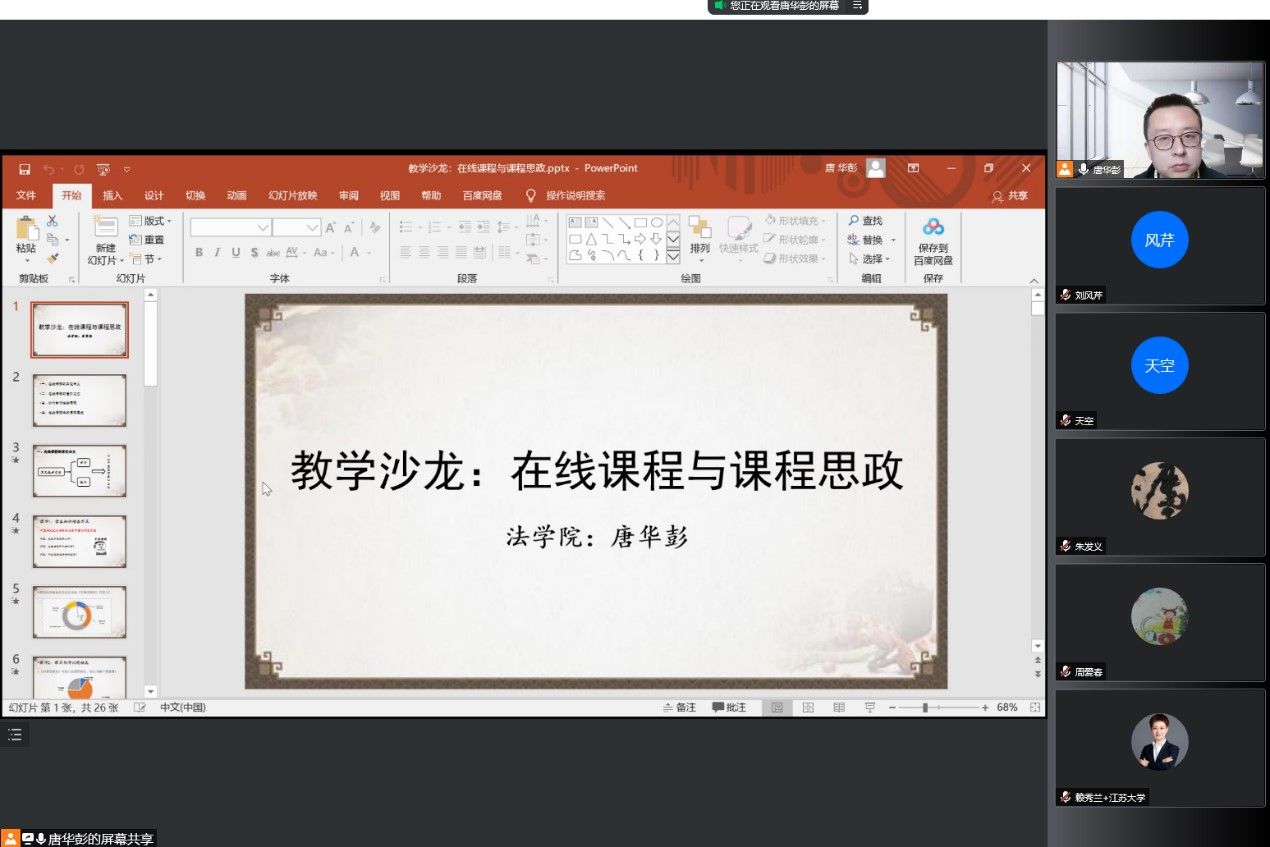Open the 插入 ribbon tab
This screenshot has width=1270, height=847.
pos(112,196)
